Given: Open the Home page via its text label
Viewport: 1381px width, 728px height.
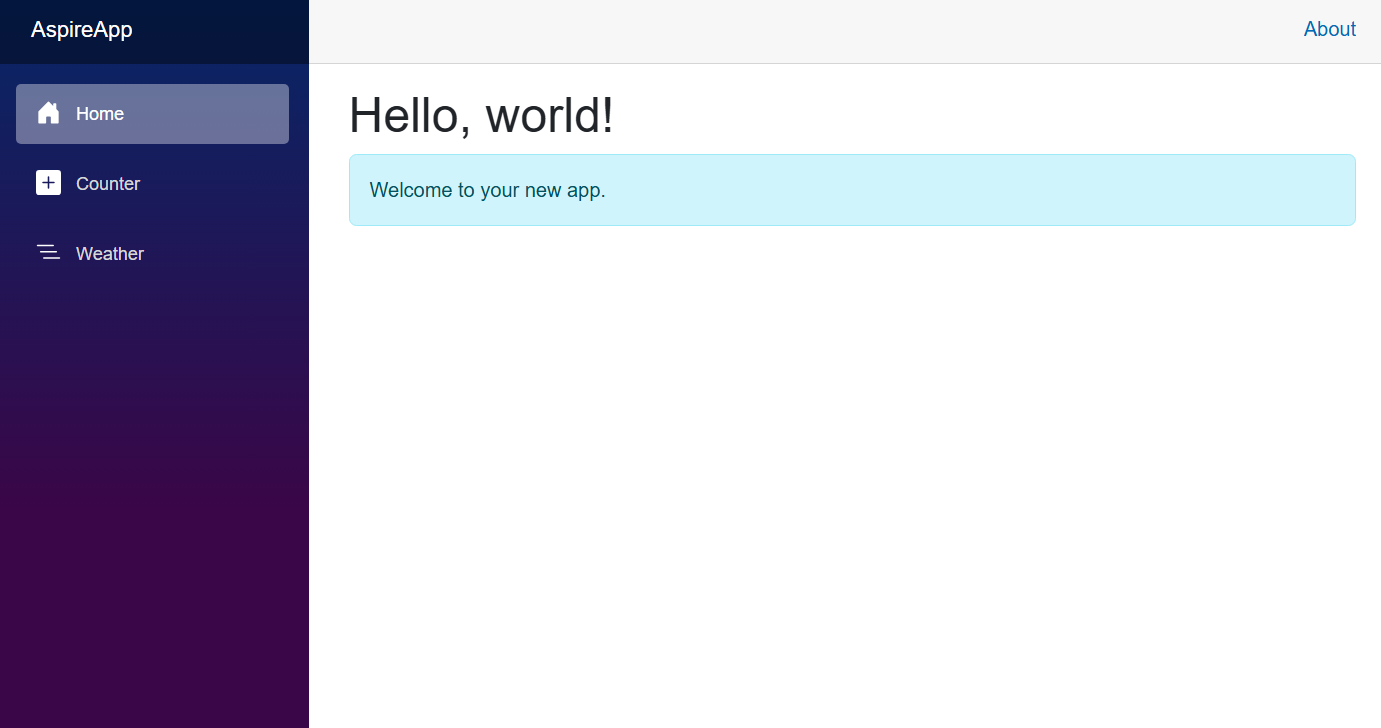Looking at the screenshot, I should click(x=100, y=114).
